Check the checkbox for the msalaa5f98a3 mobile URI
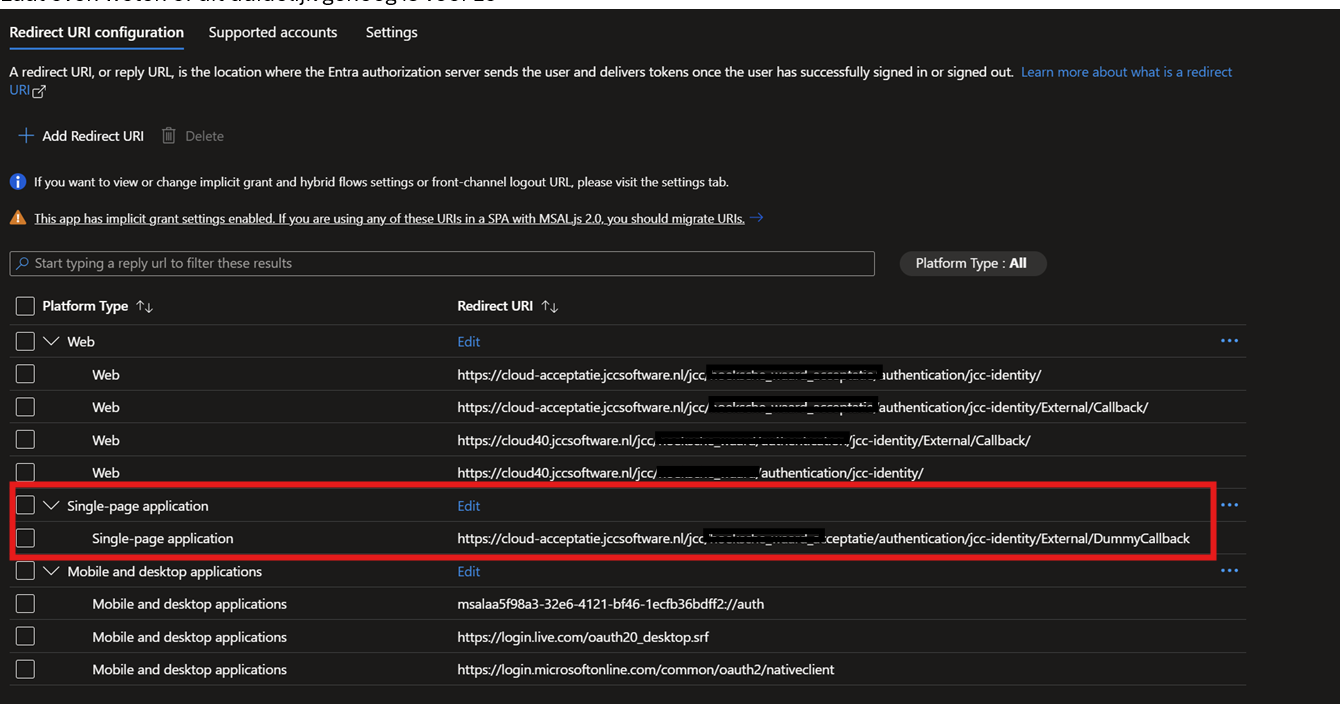 click(x=25, y=603)
